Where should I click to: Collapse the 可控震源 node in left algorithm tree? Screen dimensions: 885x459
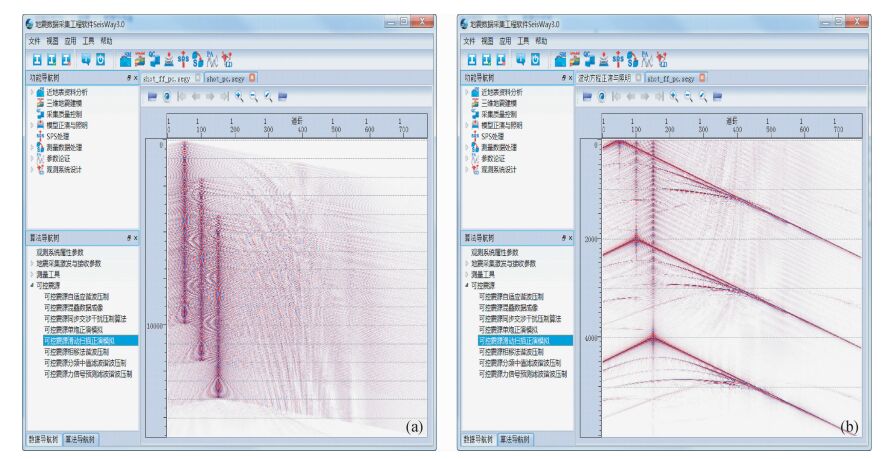click(x=32, y=285)
